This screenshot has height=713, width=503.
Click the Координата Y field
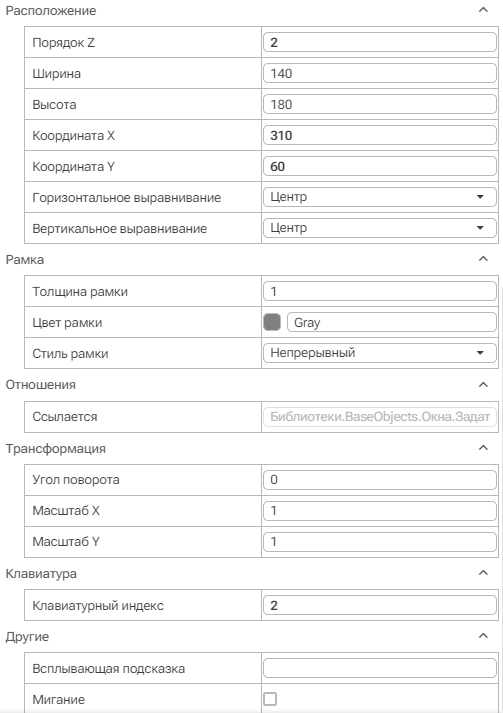[x=380, y=166]
